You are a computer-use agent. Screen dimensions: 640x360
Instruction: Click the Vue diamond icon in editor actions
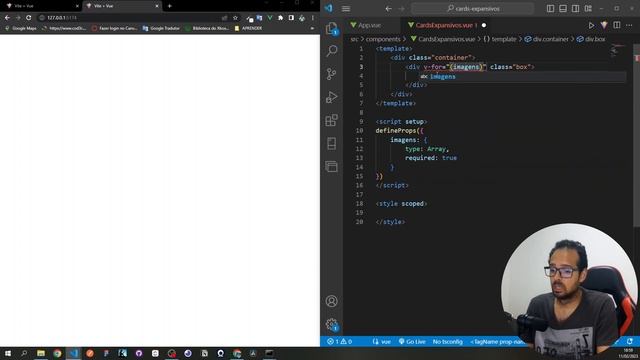coord(604,25)
